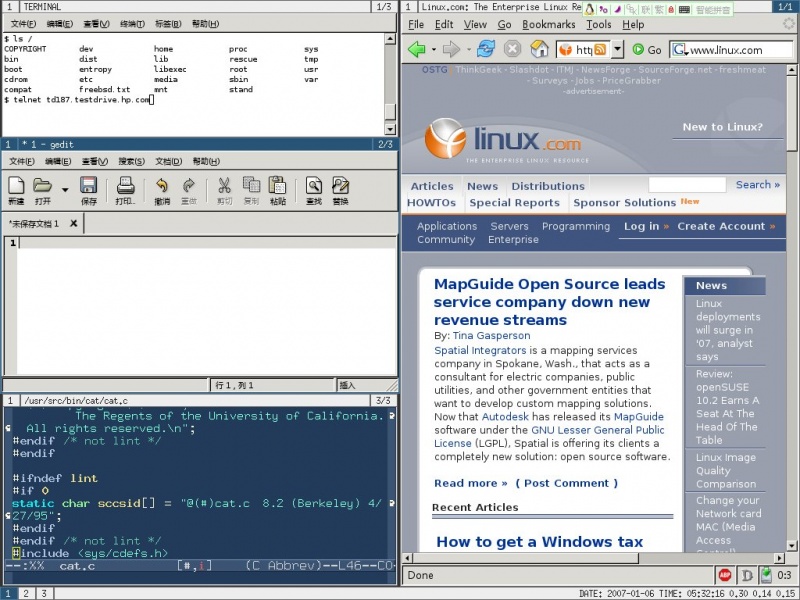Image resolution: width=800 pixels, height=600 pixels.
Task: Click the Stop loading icon in browser
Action: point(512,49)
